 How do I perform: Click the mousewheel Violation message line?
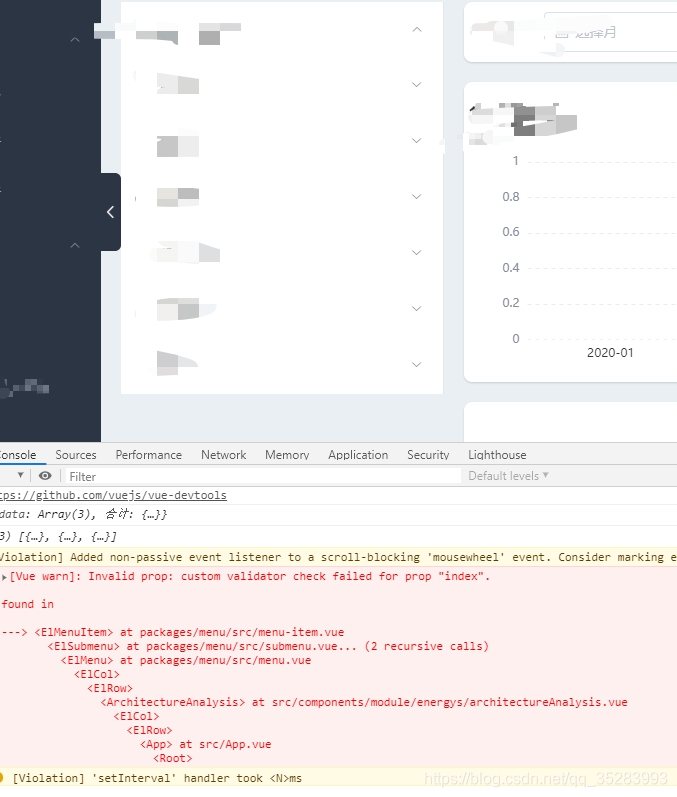coord(338,557)
